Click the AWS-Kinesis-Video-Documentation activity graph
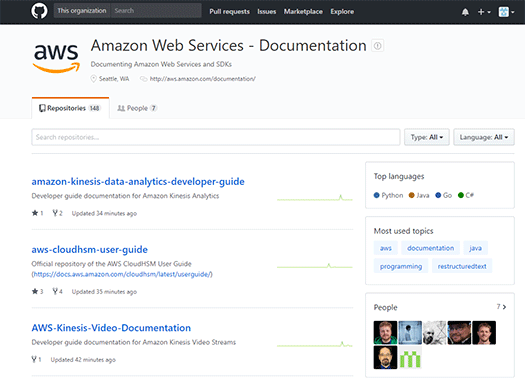 tap(315, 344)
